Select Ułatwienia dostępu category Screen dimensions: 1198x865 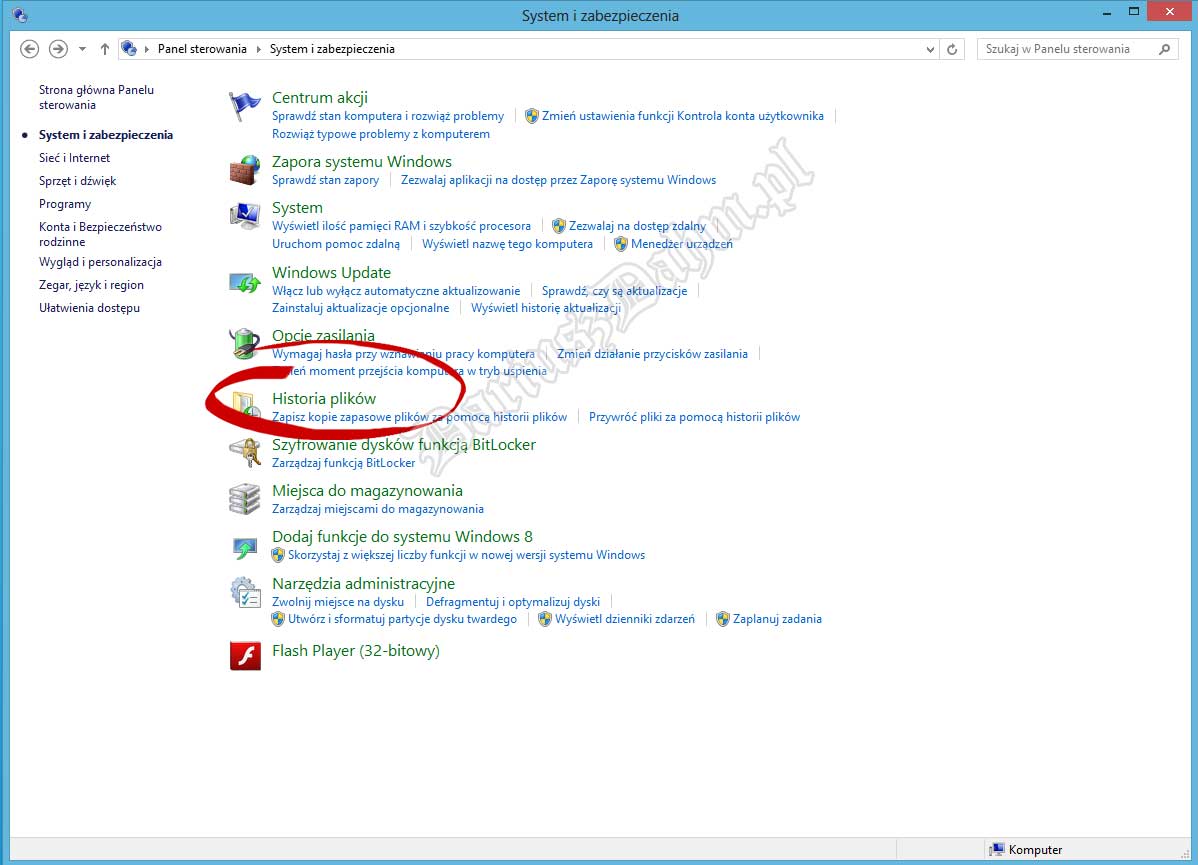(x=89, y=308)
